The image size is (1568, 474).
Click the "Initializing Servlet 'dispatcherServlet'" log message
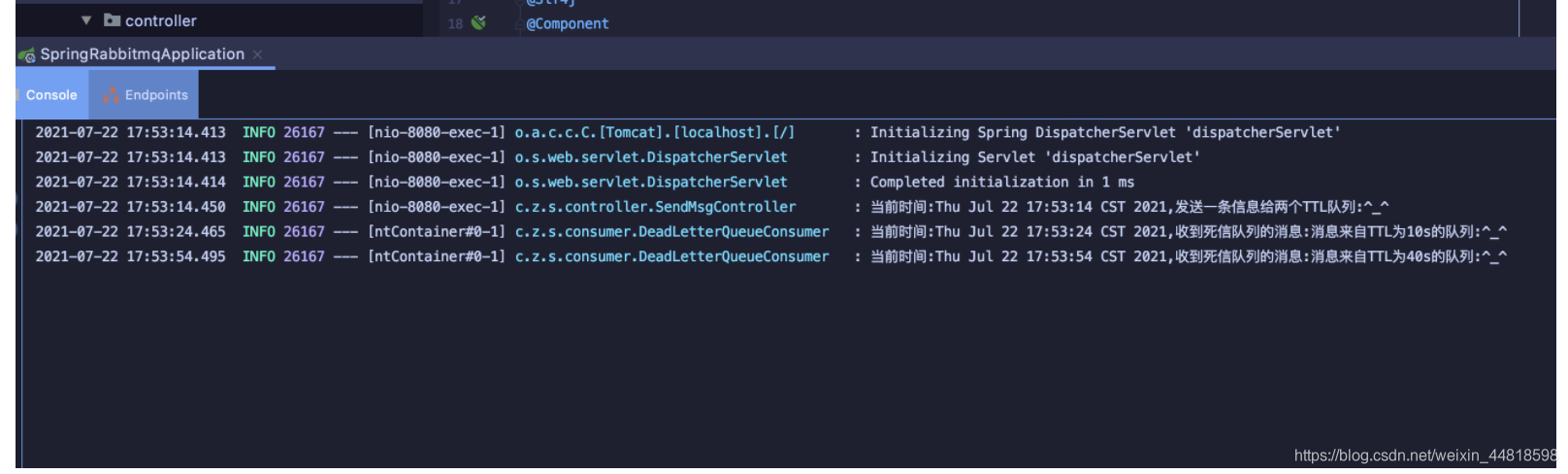point(1035,157)
